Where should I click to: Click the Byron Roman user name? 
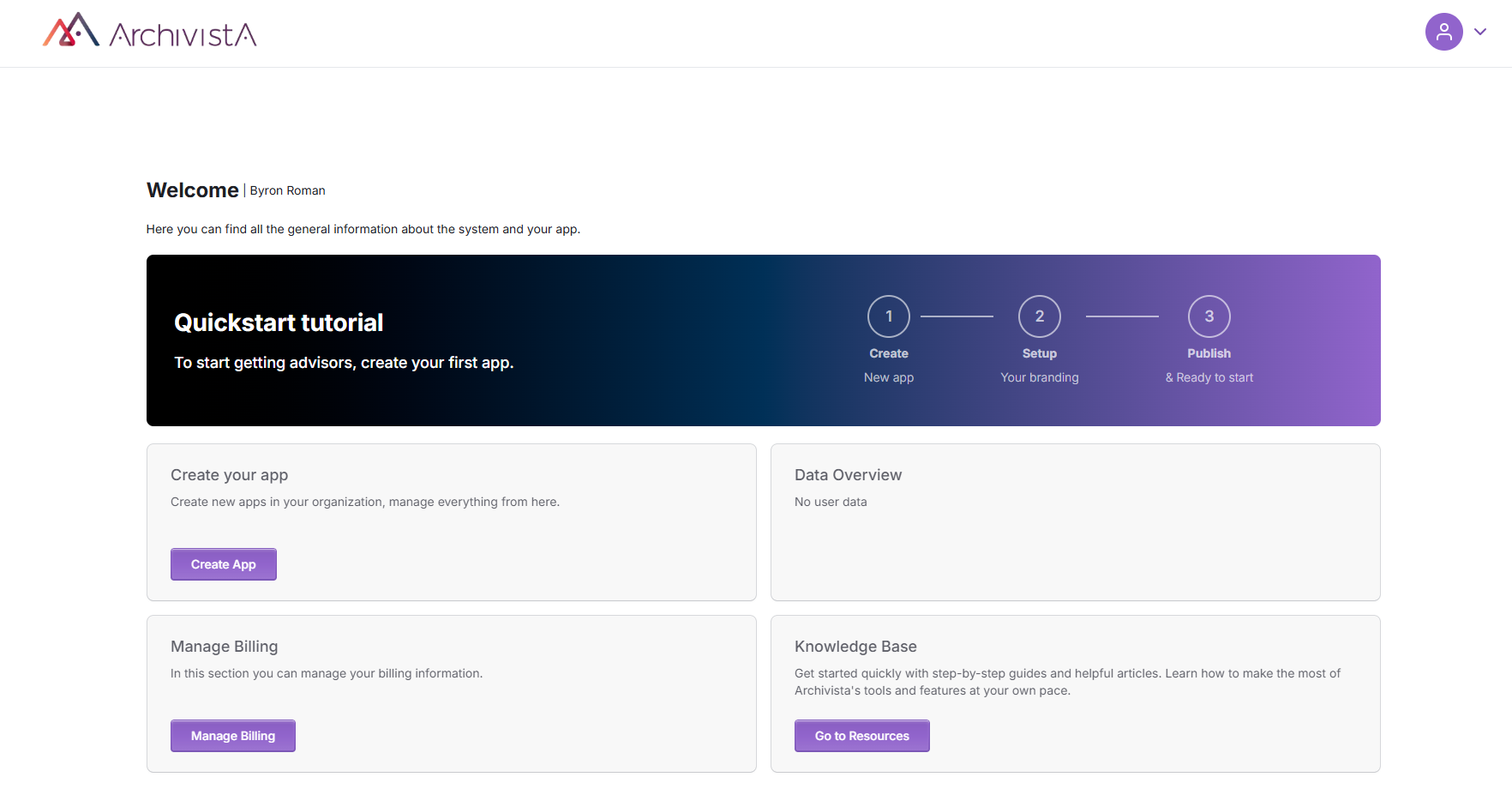click(x=287, y=190)
